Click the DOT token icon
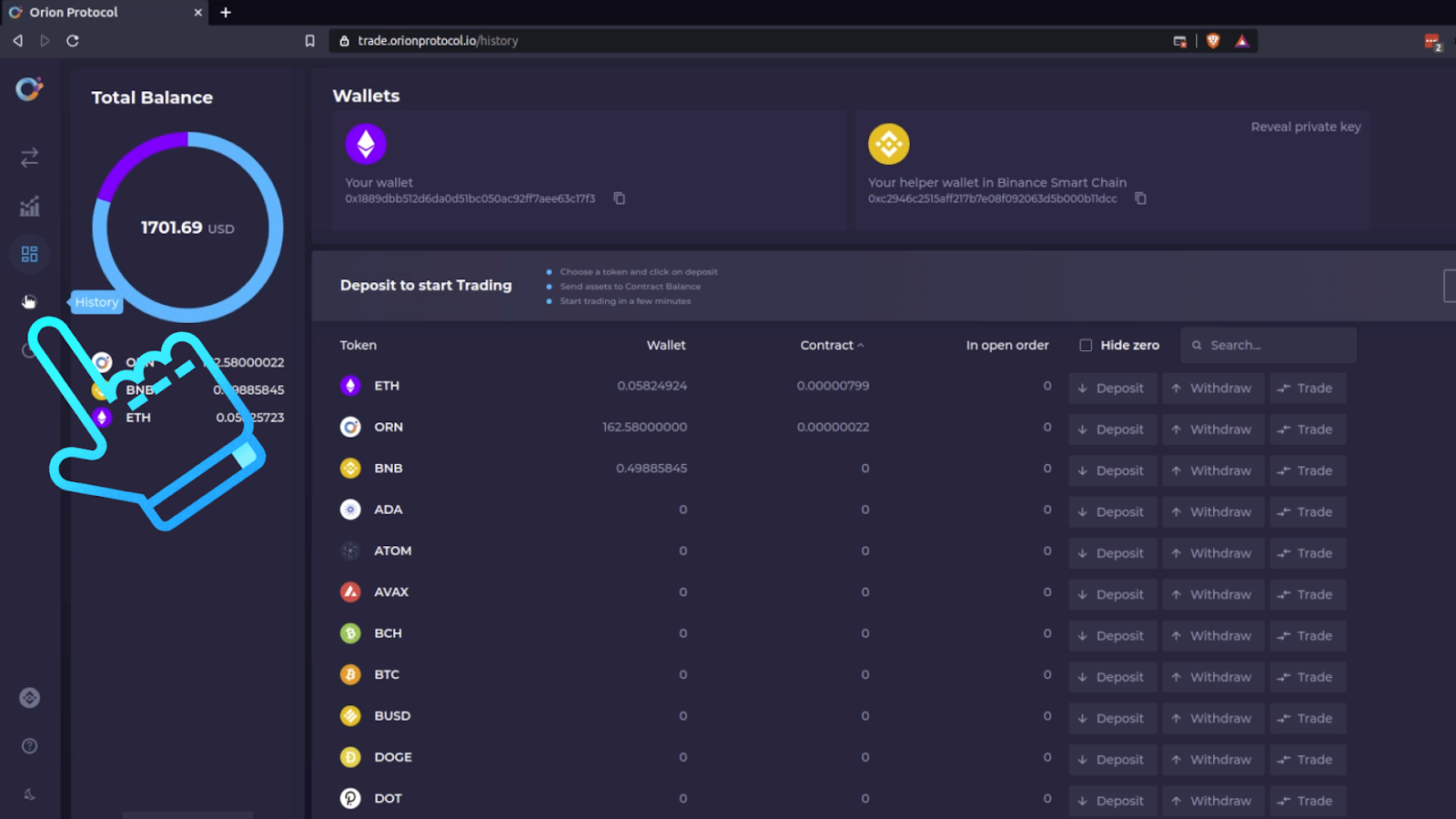 (x=350, y=798)
